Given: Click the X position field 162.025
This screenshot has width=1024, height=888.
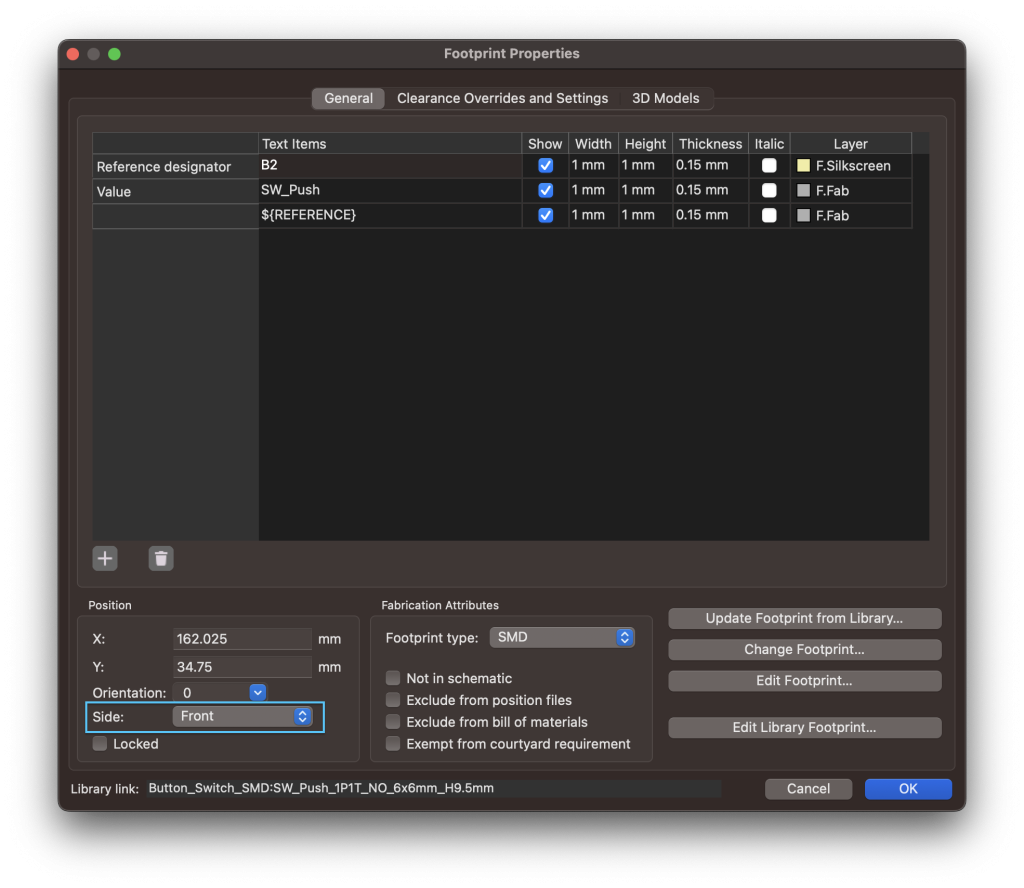Looking at the screenshot, I should [x=242, y=639].
